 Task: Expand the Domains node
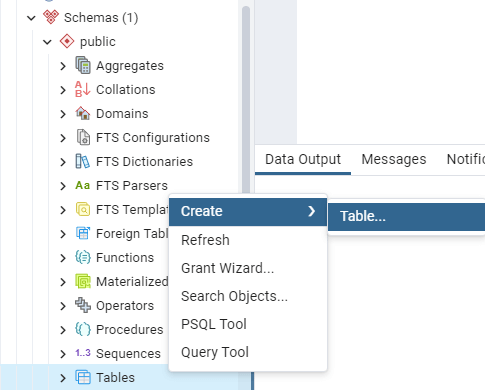63,114
